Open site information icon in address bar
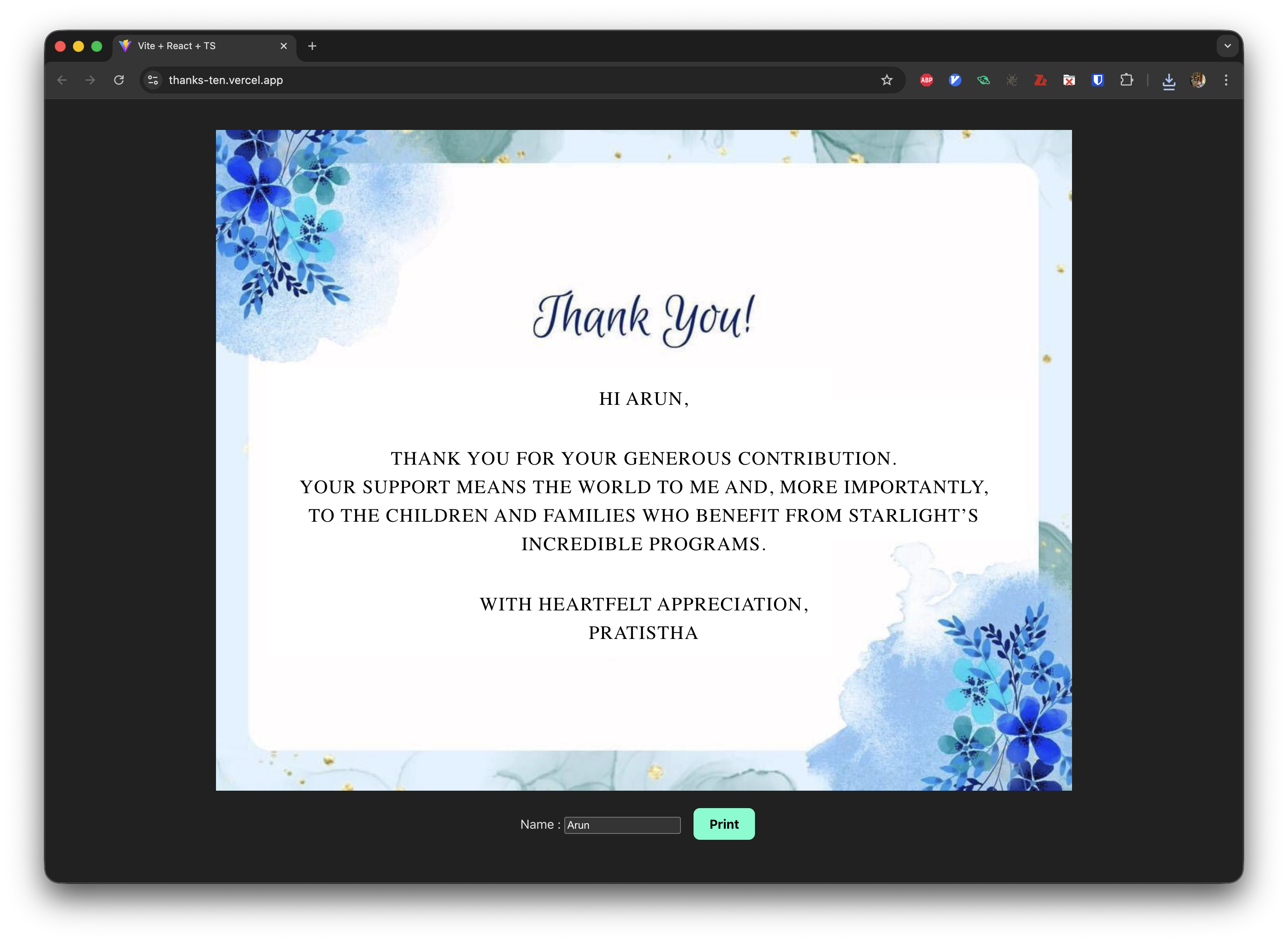The width and height of the screenshot is (1288, 942). click(x=153, y=80)
